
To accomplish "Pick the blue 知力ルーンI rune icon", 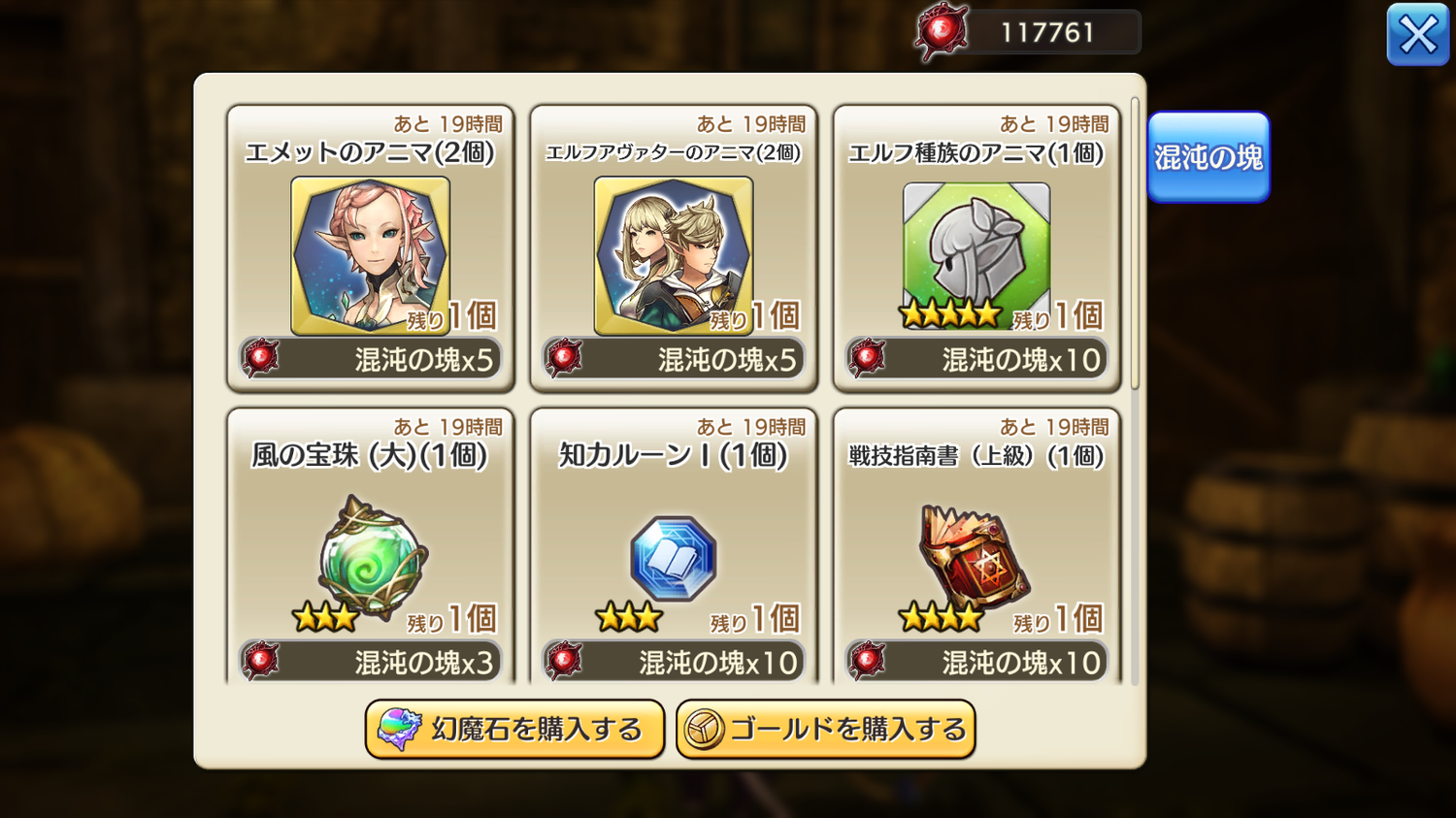I will click(674, 558).
